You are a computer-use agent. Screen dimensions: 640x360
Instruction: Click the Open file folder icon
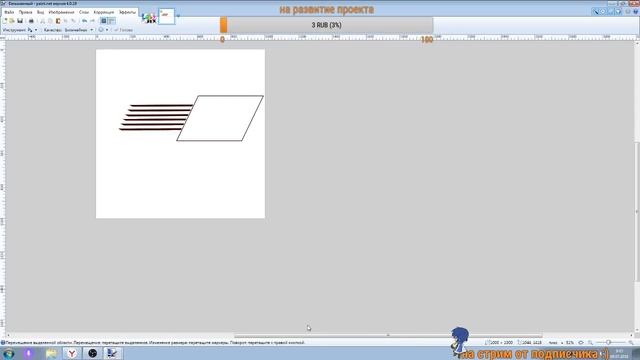pos(12,21)
